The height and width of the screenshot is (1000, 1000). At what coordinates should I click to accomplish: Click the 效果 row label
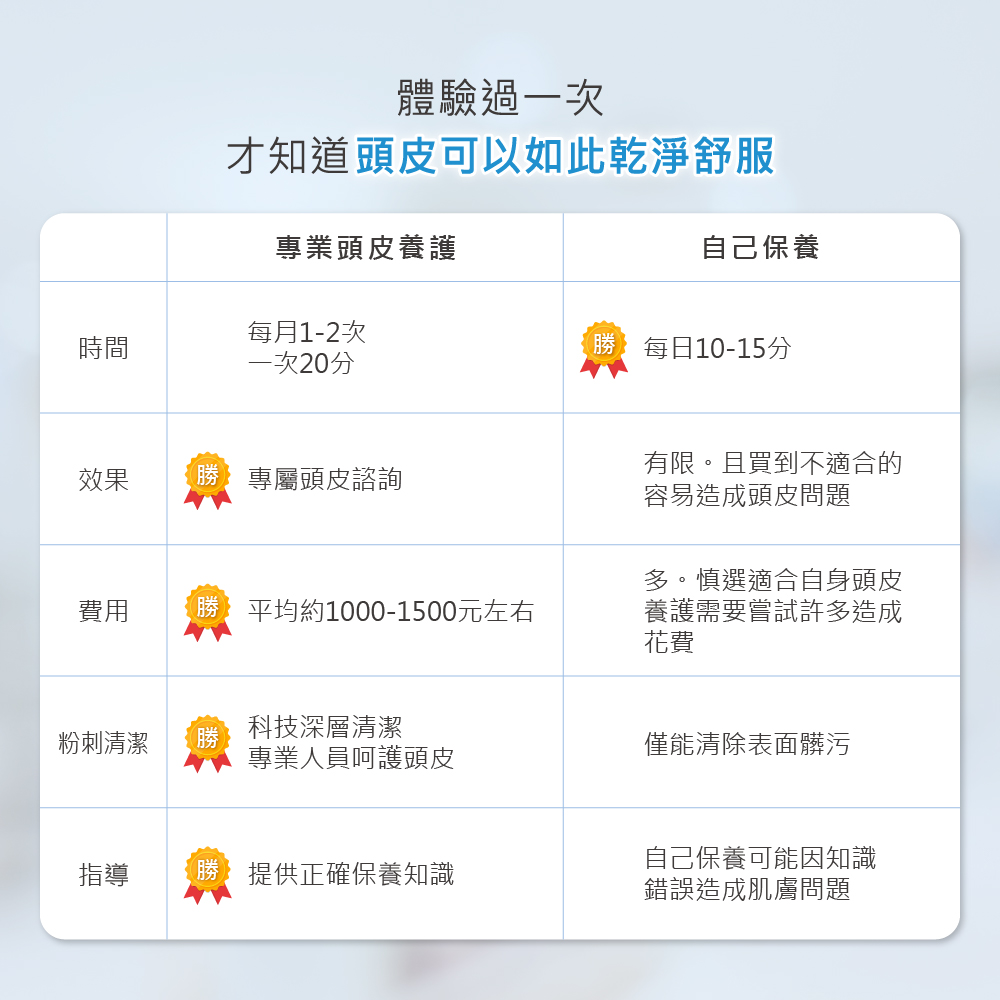tap(103, 480)
